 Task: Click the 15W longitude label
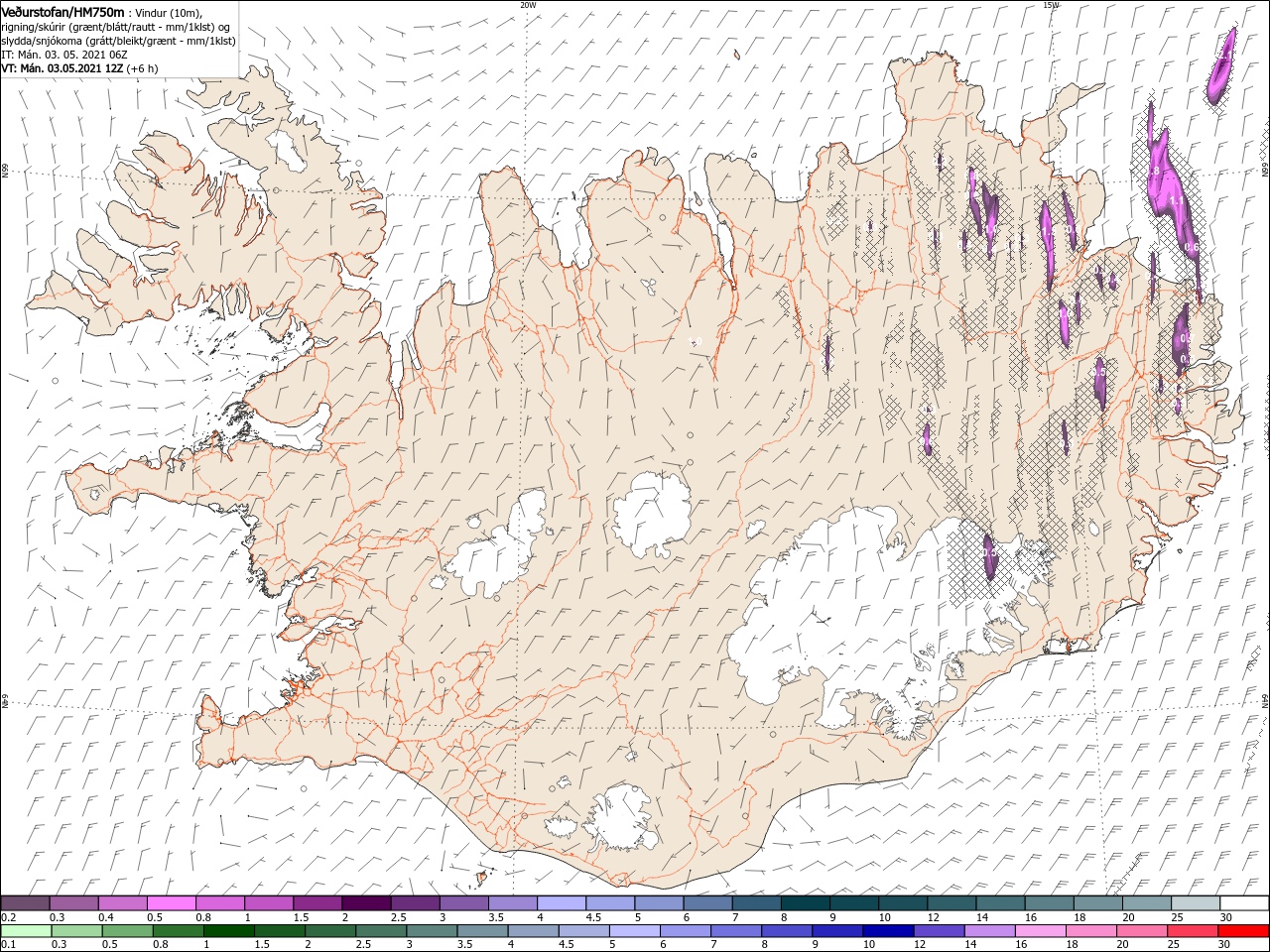[1051, 4]
